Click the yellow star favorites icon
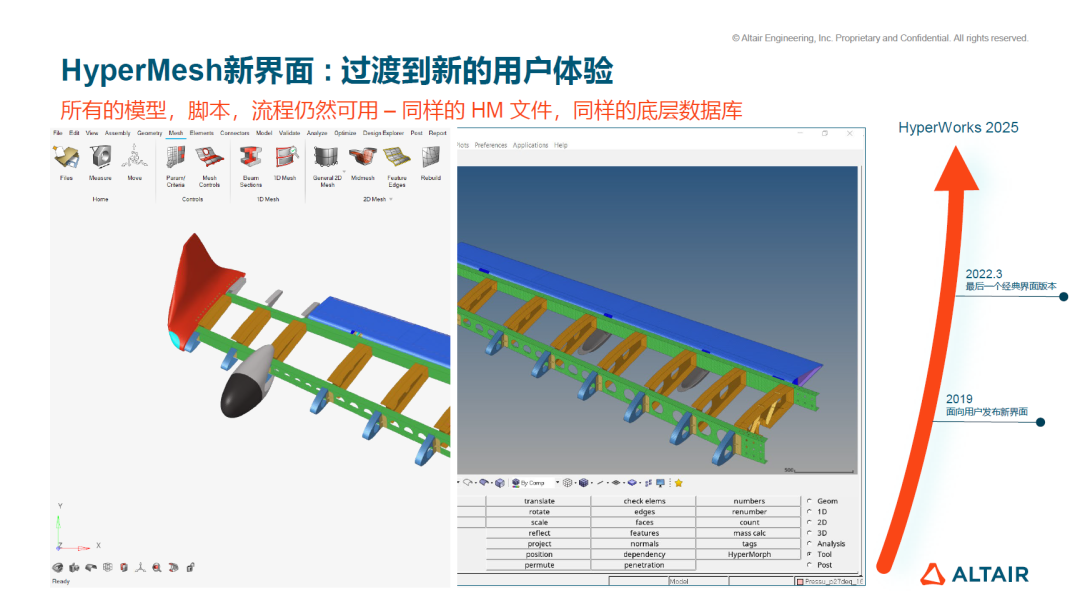 coord(678,482)
